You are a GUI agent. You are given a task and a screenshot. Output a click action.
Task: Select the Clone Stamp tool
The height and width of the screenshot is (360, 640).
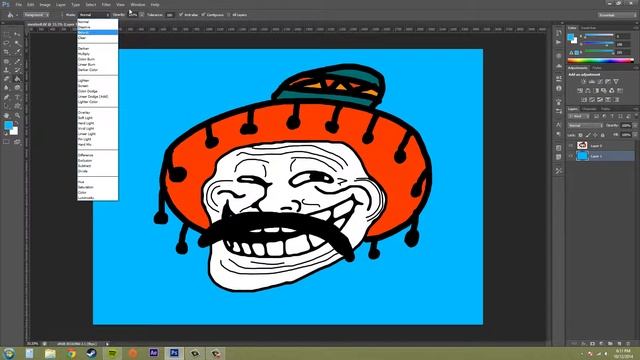click(x=6, y=70)
